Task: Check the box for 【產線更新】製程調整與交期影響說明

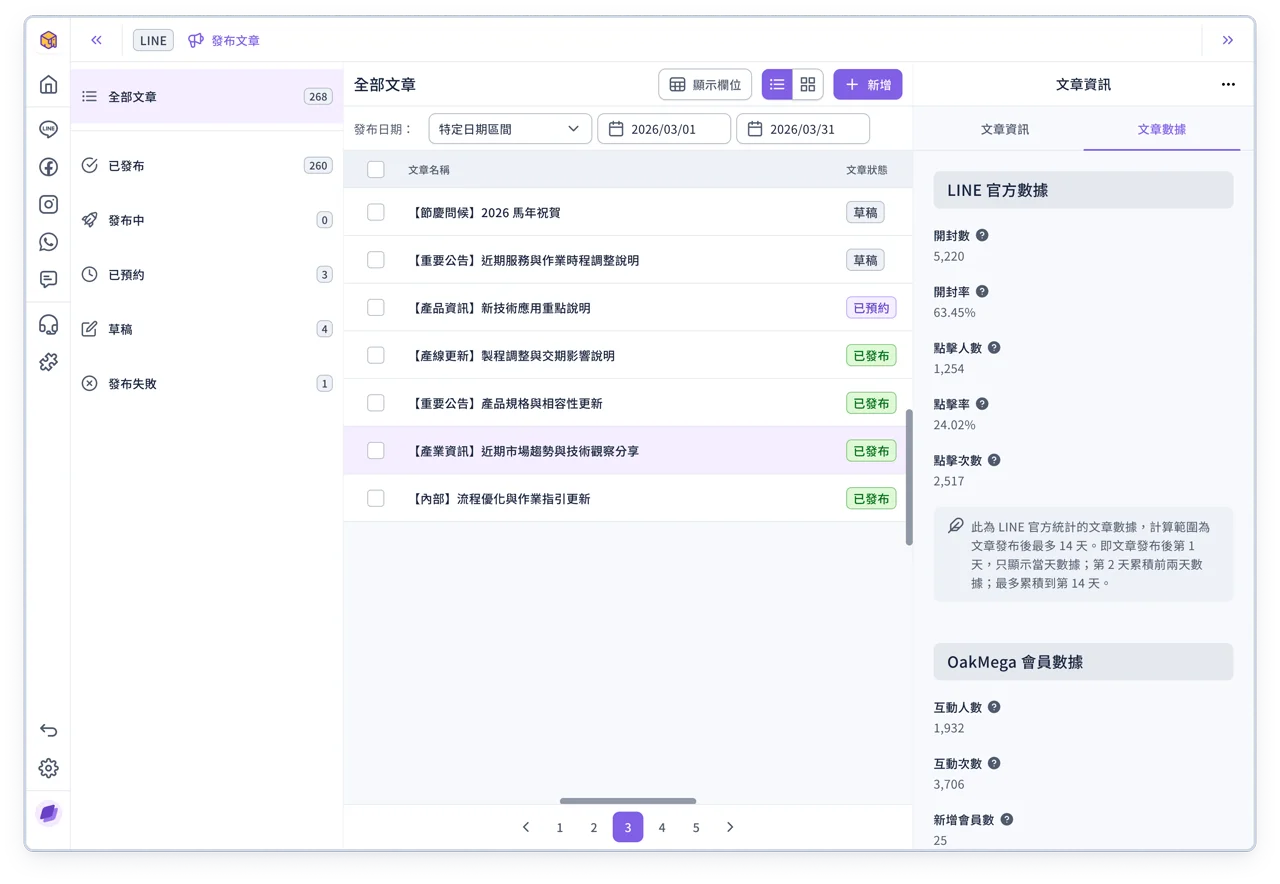Action: 376,355
